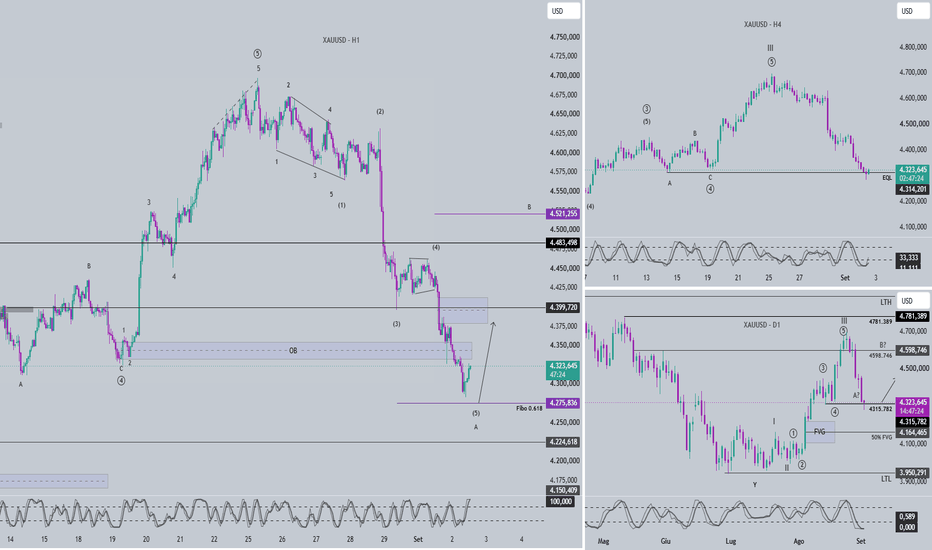Click the FVG box on D1 chart
The image size is (932, 550).
click(x=820, y=432)
